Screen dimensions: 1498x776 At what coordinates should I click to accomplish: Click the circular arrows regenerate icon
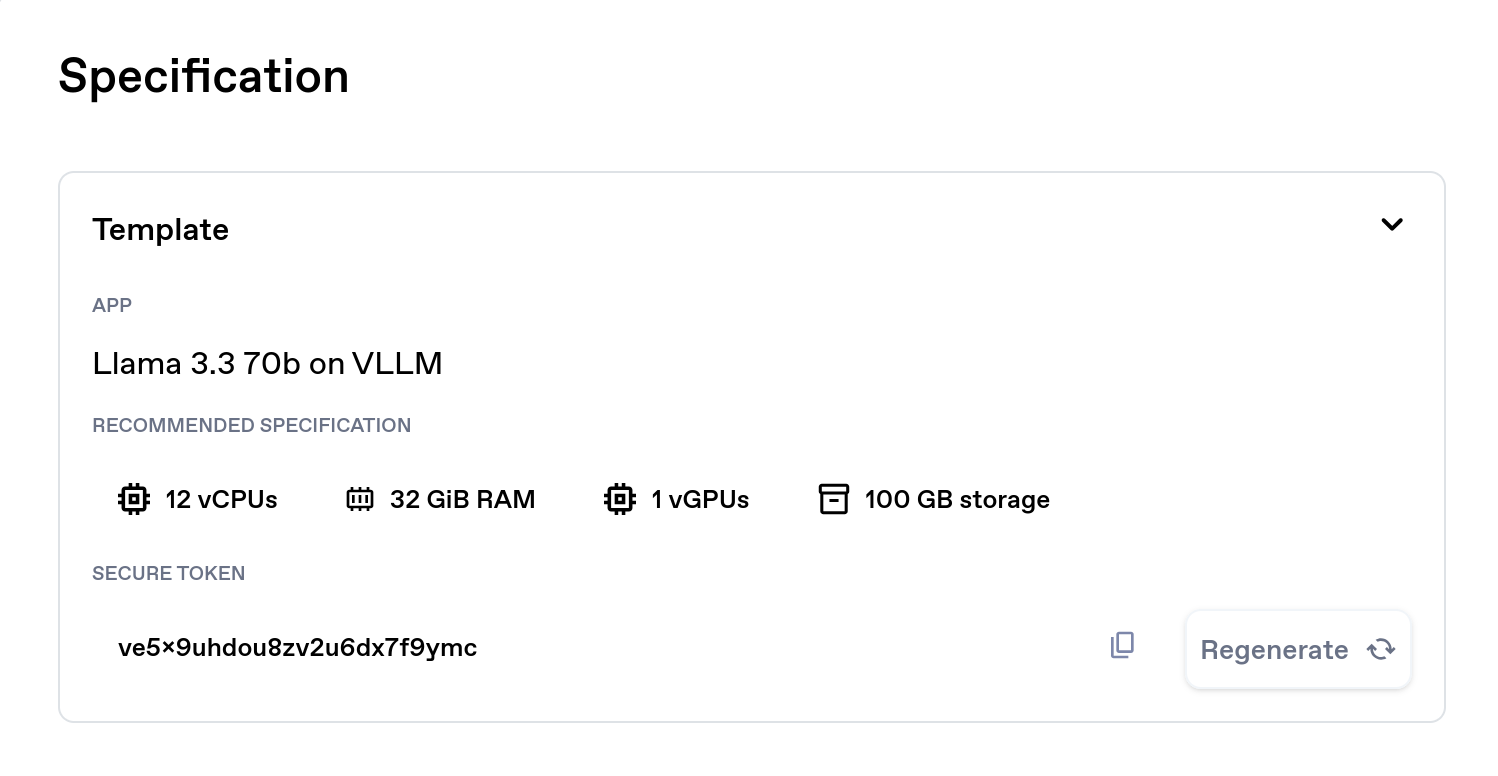click(1381, 650)
